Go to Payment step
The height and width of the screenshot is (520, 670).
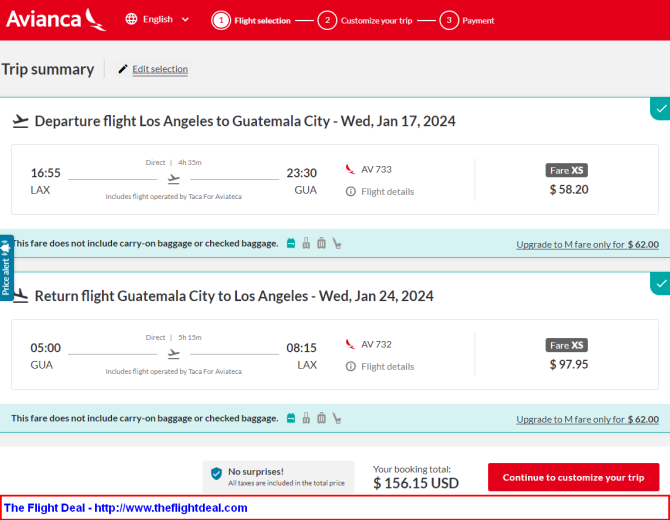pyautogui.click(x=467, y=21)
